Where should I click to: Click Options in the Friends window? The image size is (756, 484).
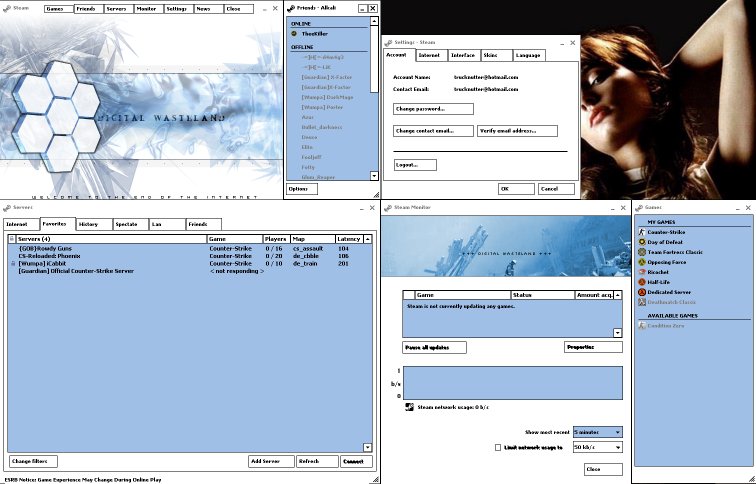point(302,189)
